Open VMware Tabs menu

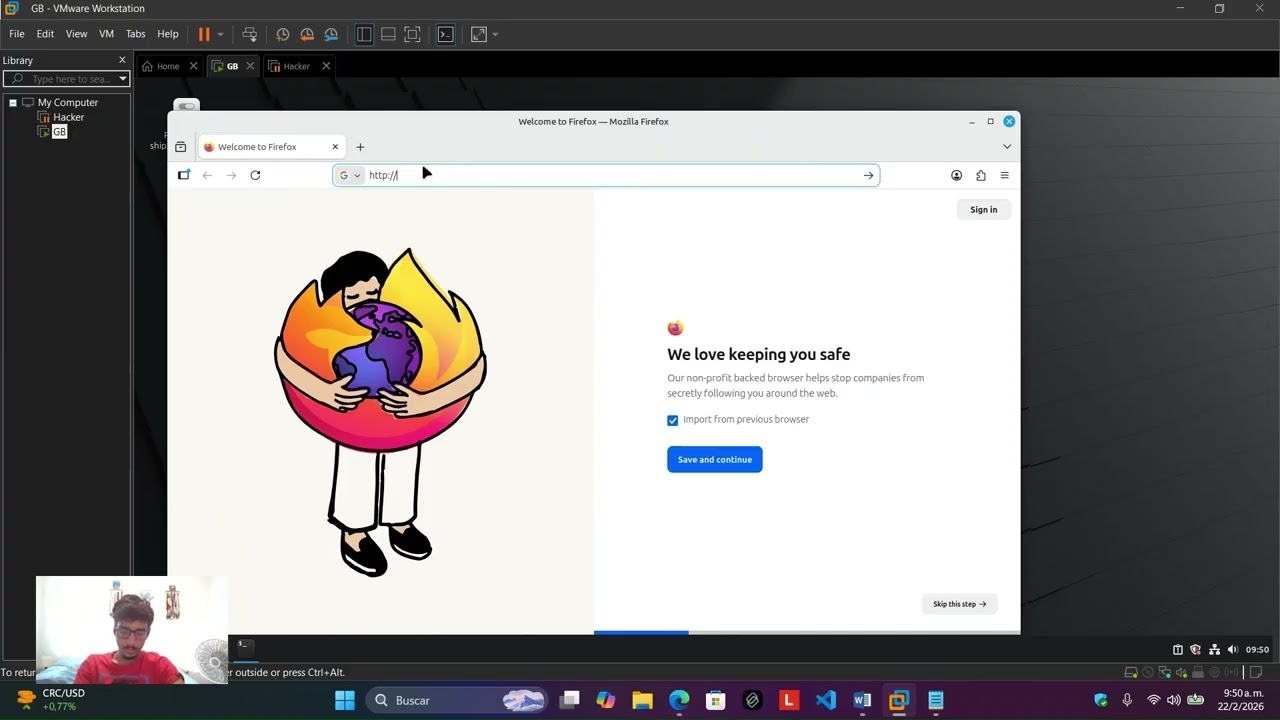(136, 34)
